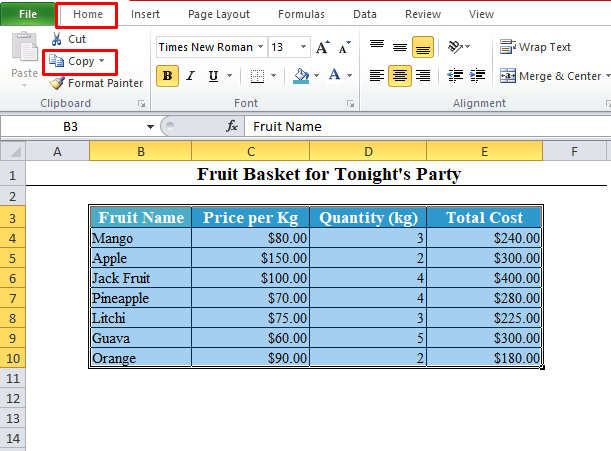Image resolution: width=611 pixels, height=451 pixels.
Task: Switch to the View tab
Action: click(x=481, y=14)
